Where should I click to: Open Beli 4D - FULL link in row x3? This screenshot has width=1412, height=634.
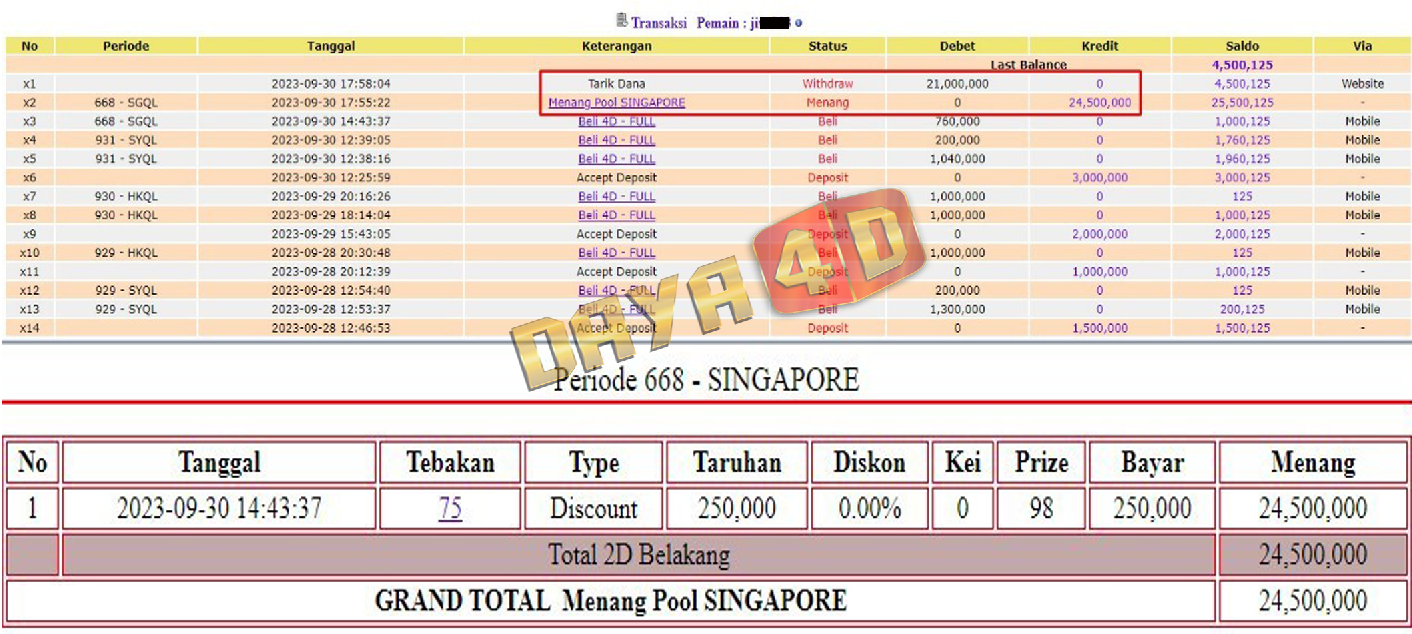[x=616, y=121]
